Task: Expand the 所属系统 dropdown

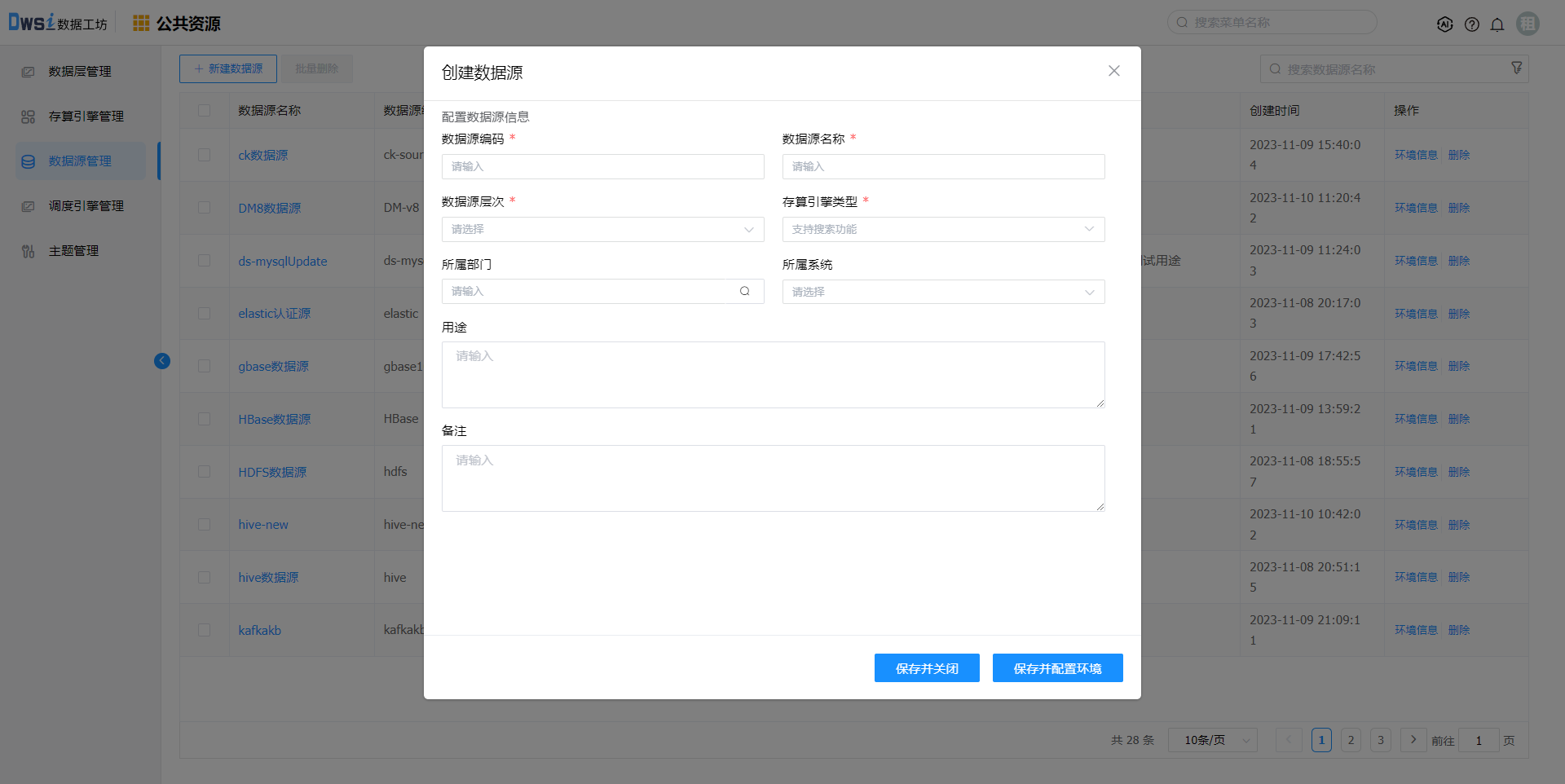Action: click(943, 292)
